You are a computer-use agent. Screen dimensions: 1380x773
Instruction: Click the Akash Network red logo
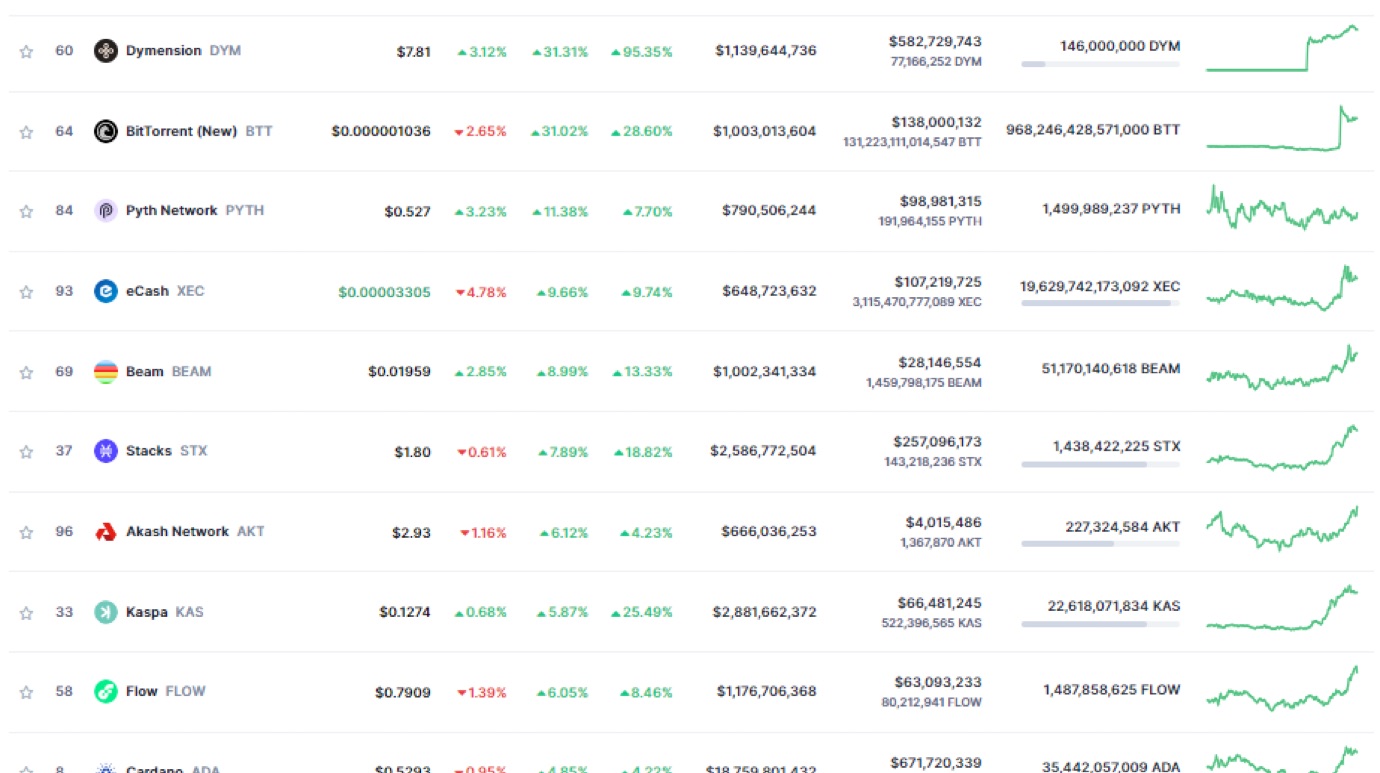click(106, 532)
